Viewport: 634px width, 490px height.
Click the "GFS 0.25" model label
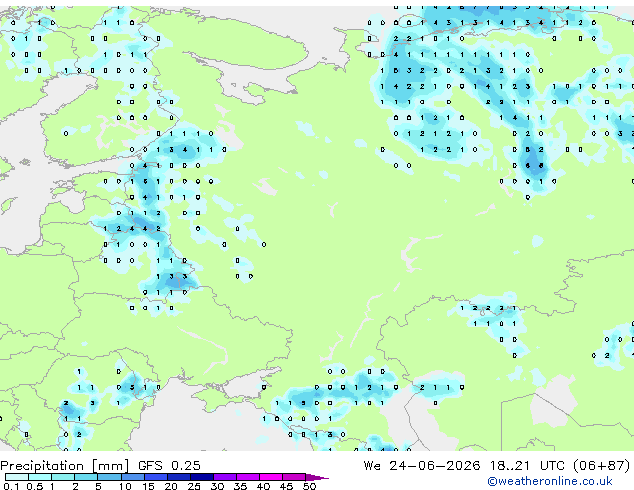tap(169, 465)
